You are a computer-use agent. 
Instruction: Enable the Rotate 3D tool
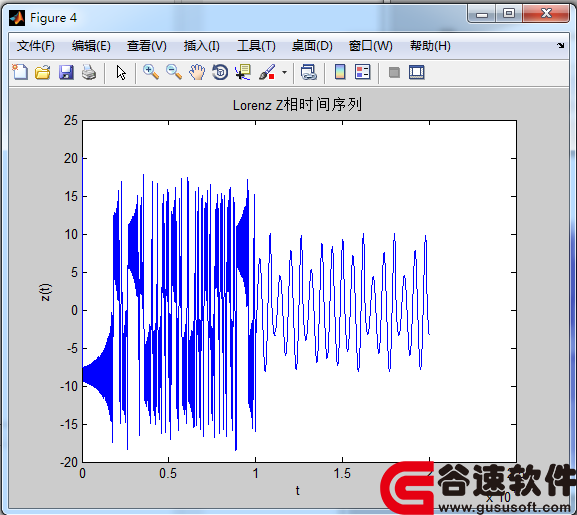220,72
